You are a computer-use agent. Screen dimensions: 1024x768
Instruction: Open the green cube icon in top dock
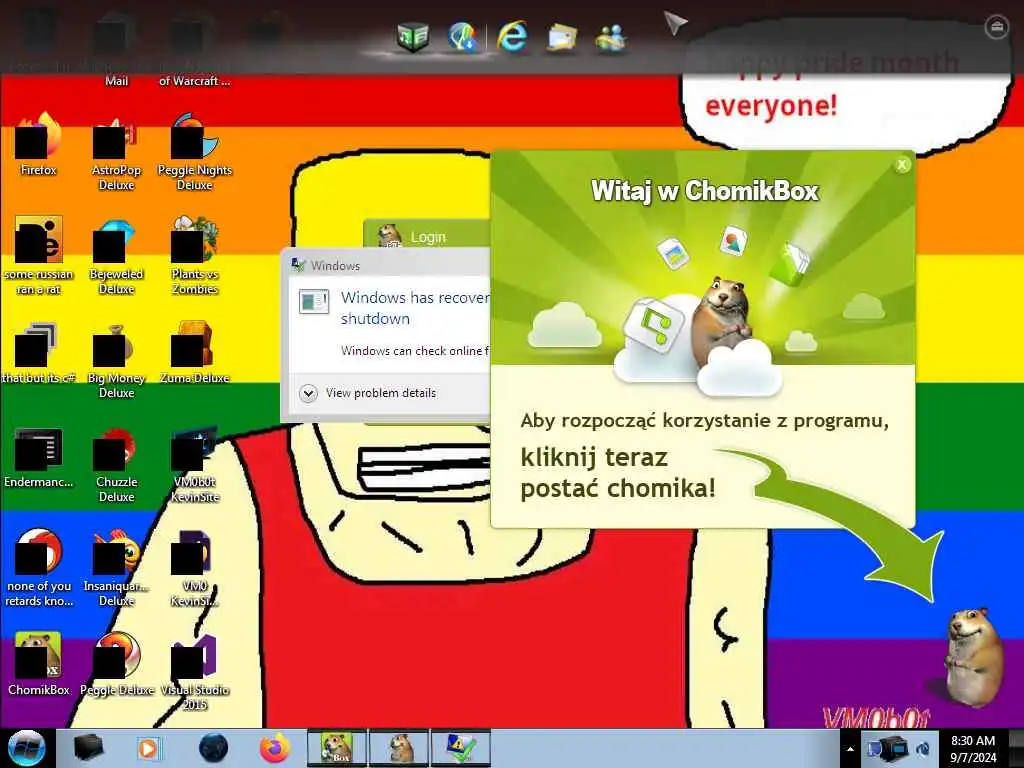[413, 37]
